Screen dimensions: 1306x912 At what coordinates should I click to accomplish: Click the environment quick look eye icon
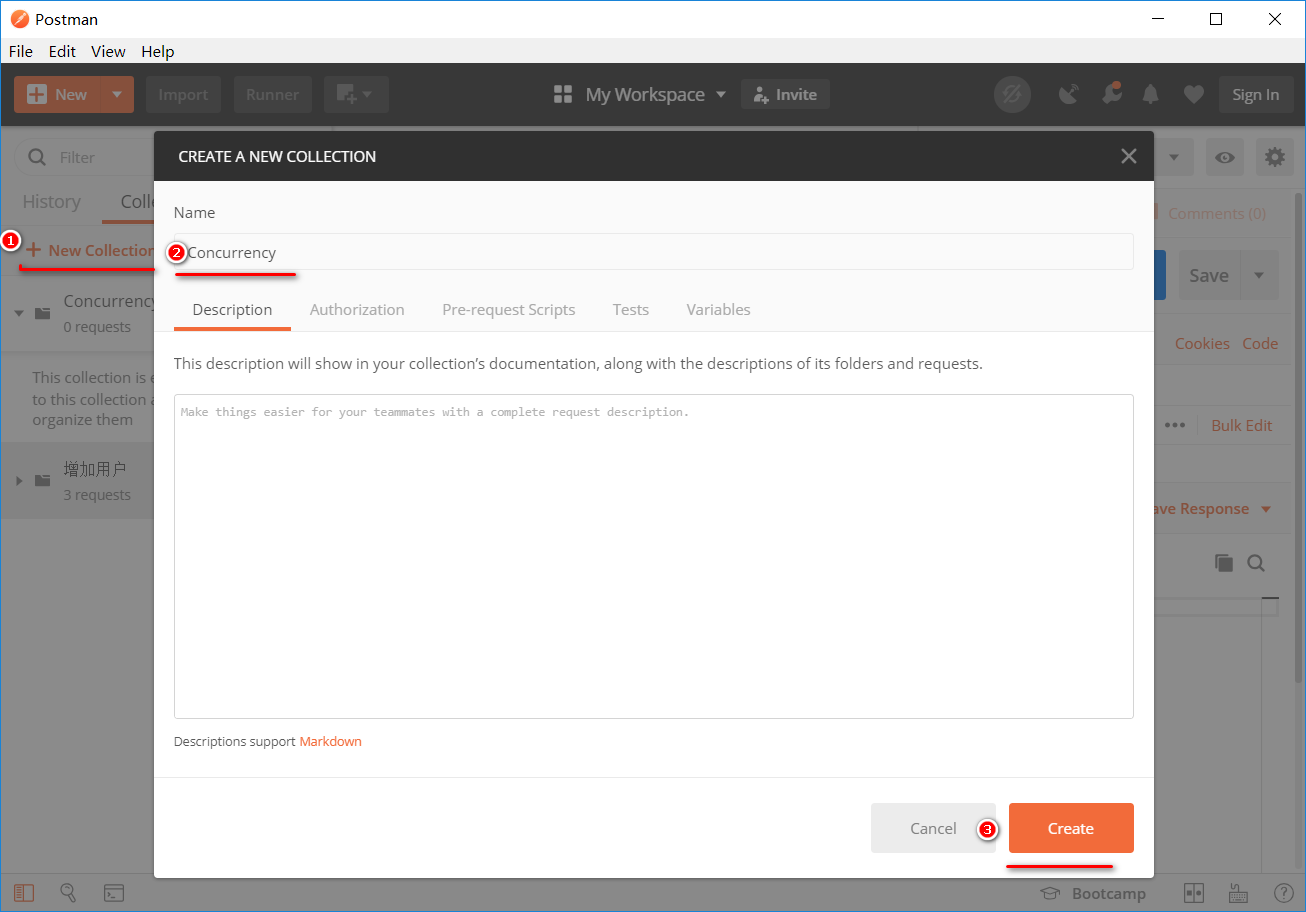pos(1225,157)
